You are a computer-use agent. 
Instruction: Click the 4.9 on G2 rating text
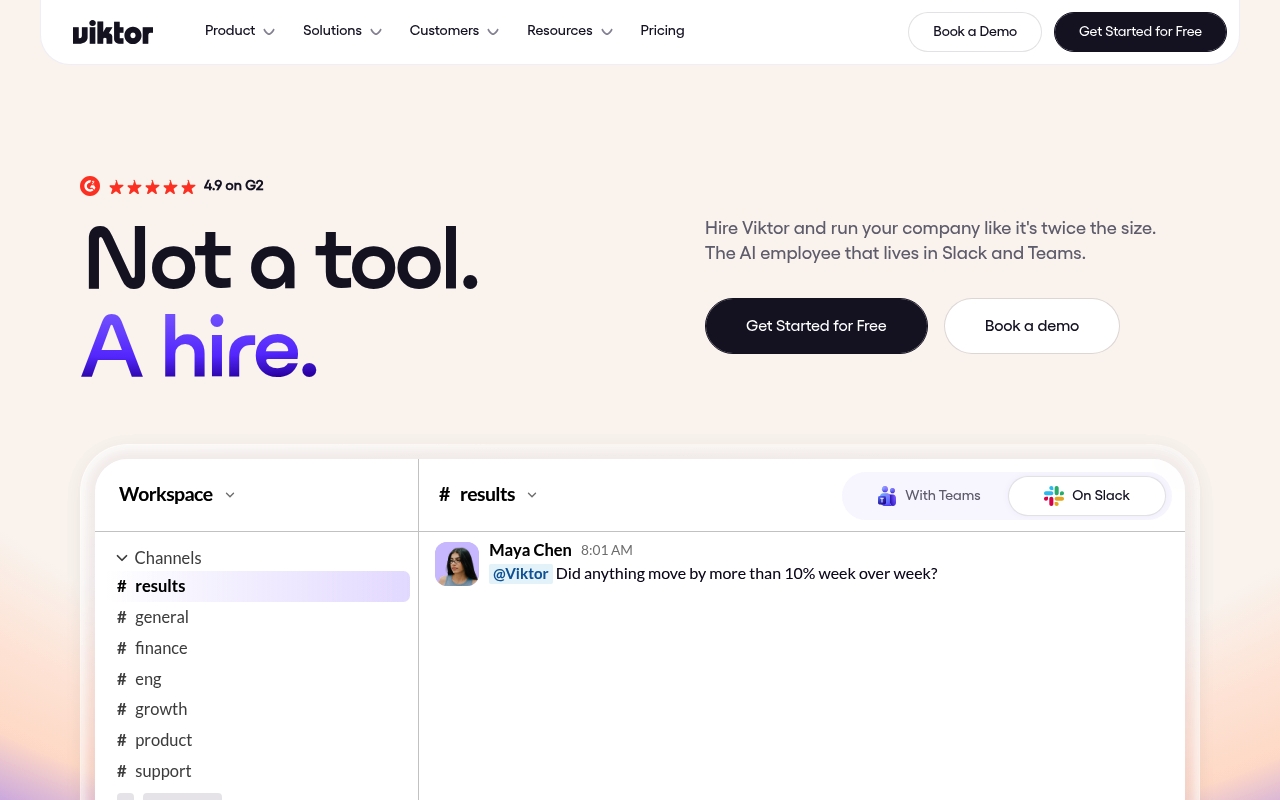pyautogui.click(x=233, y=186)
